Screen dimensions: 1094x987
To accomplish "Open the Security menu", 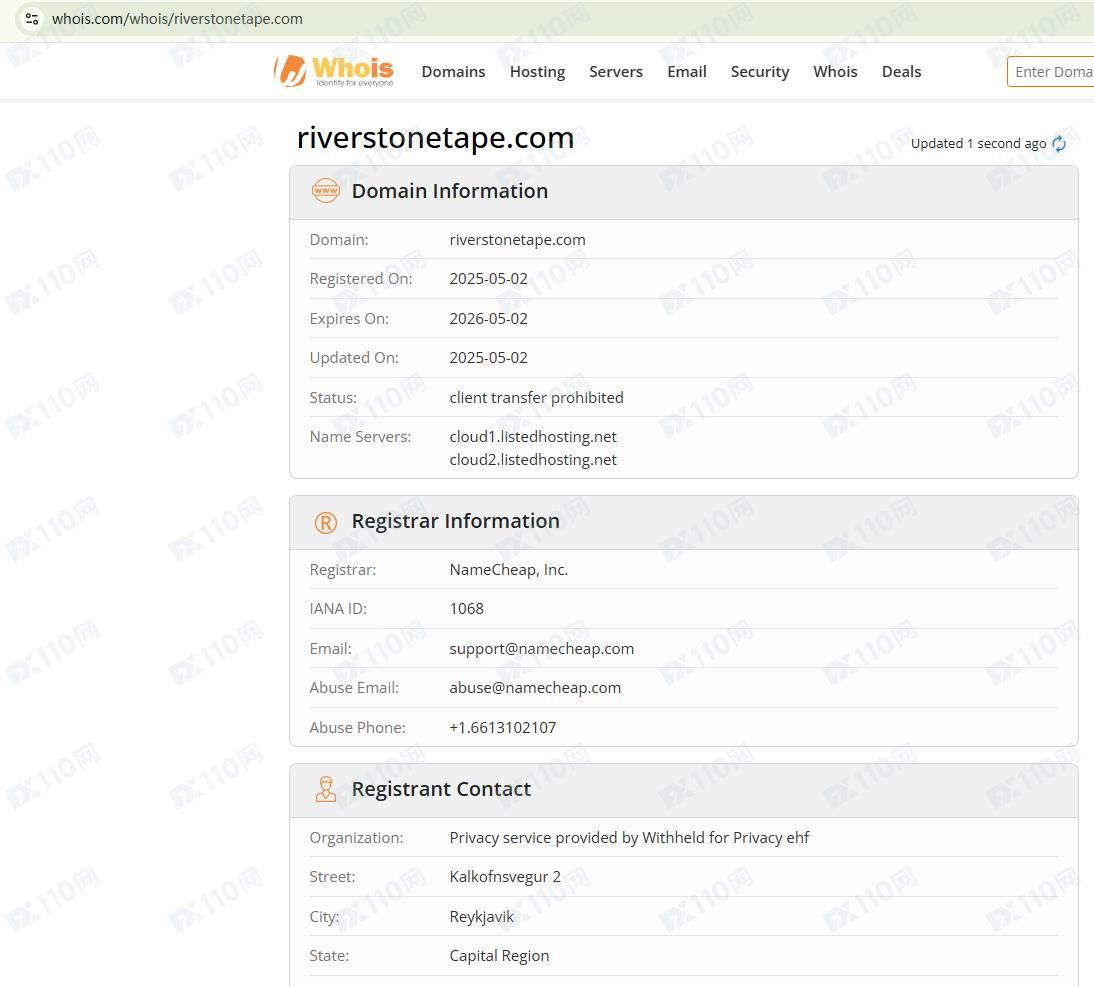I will pos(760,72).
